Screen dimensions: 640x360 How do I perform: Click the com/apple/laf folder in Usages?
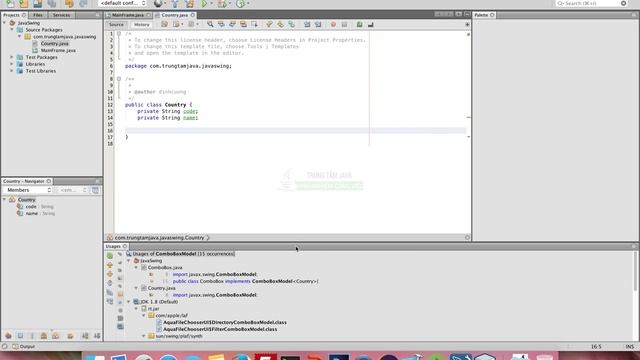click(x=171, y=316)
